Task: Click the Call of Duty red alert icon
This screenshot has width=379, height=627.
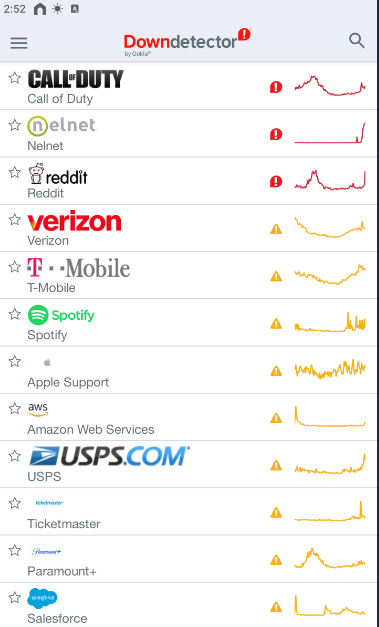Action: (276, 87)
